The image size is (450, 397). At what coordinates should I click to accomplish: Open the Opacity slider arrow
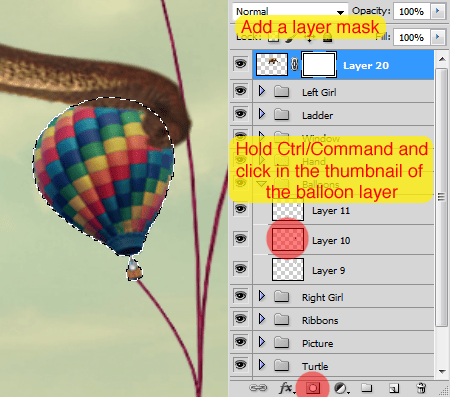click(438, 11)
